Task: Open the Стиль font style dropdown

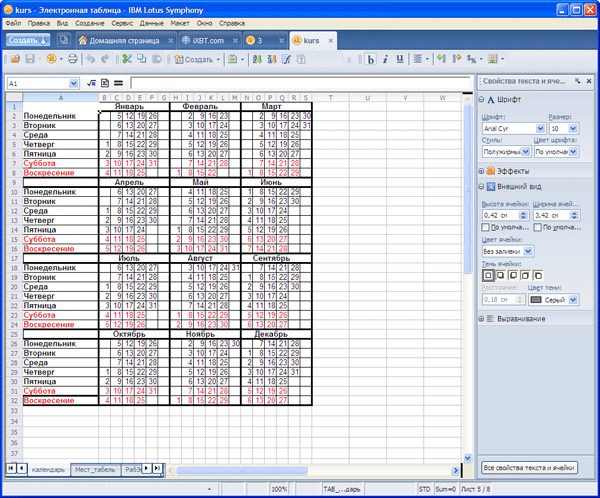Action: tap(526, 152)
